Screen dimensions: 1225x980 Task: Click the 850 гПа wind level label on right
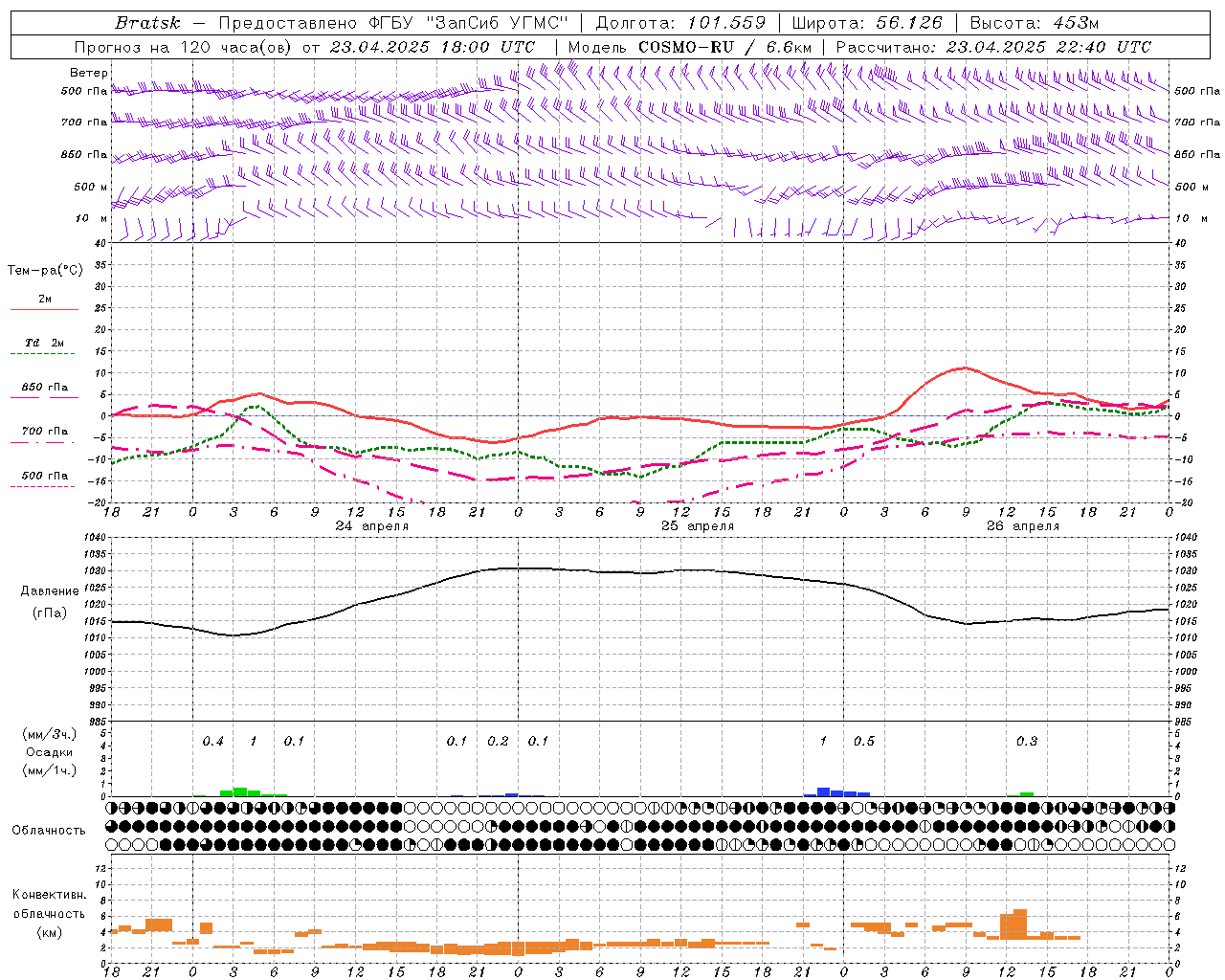1197,154
